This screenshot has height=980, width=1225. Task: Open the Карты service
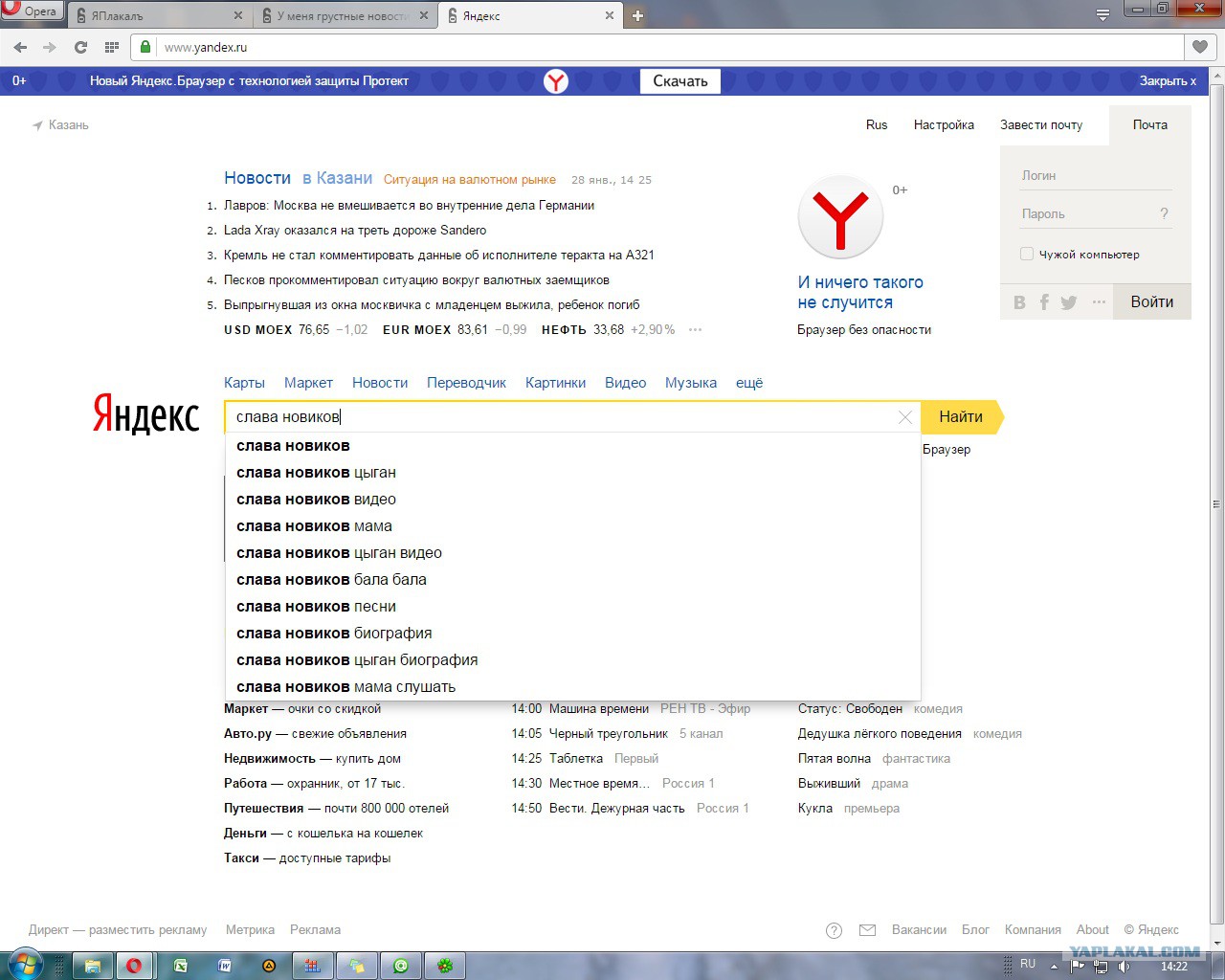pyautogui.click(x=244, y=383)
